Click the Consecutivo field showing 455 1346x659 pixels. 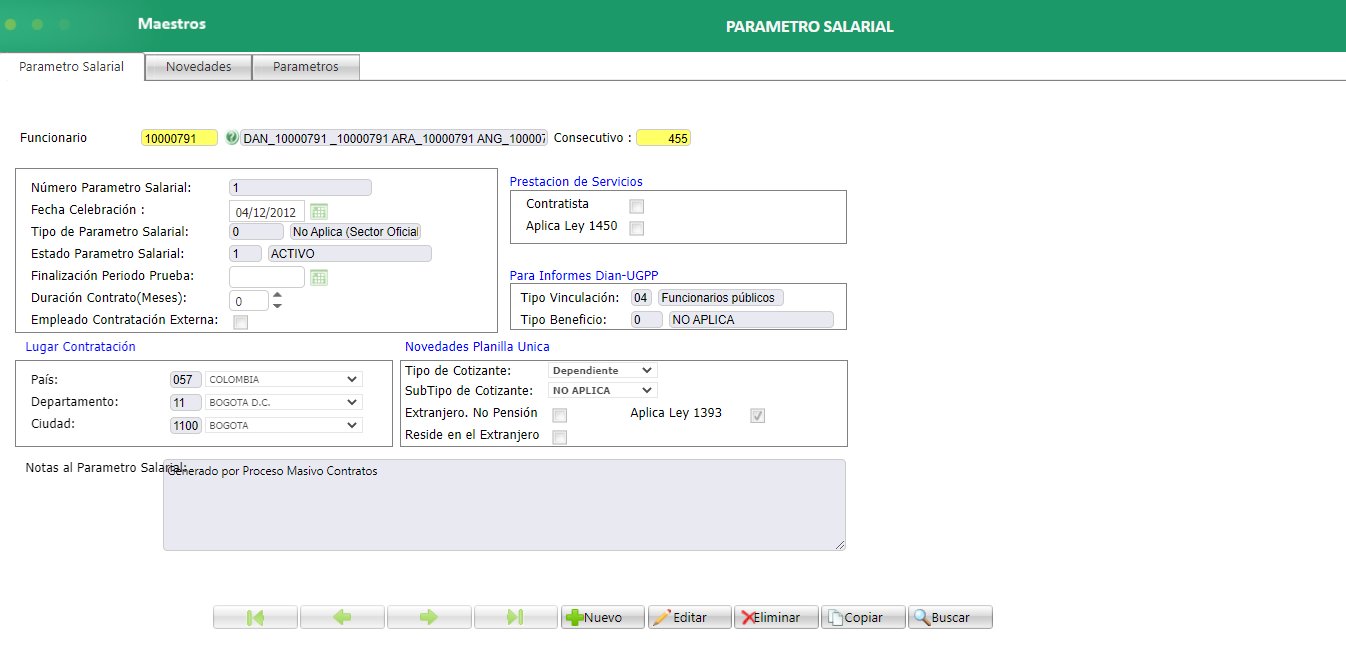click(663, 138)
